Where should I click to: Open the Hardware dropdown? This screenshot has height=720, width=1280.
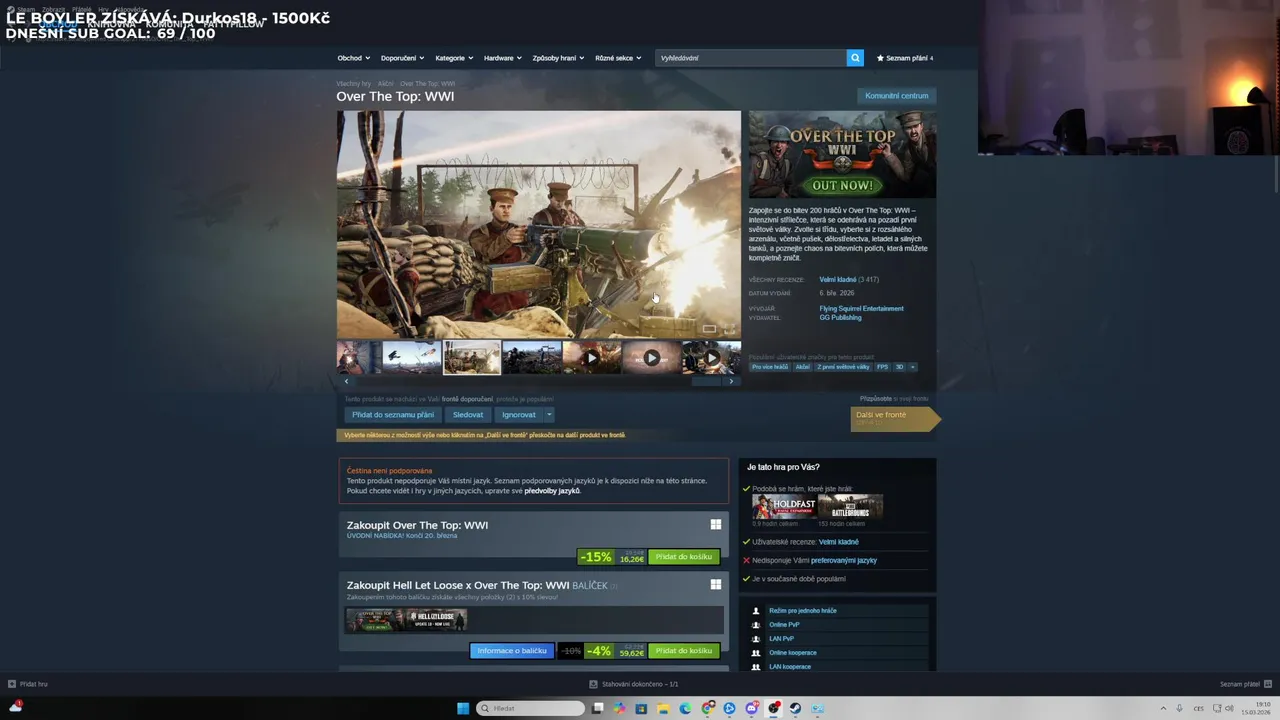point(502,58)
